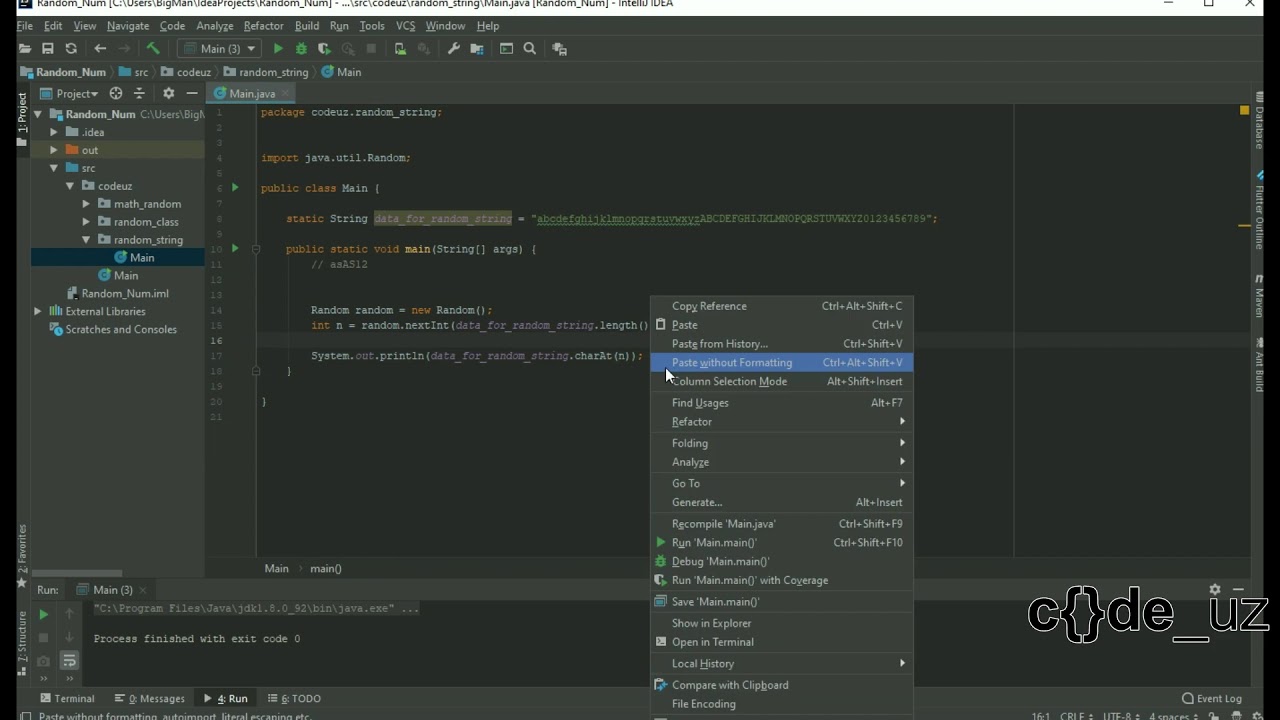Switch to the Main.java editor tab

coord(251,94)
